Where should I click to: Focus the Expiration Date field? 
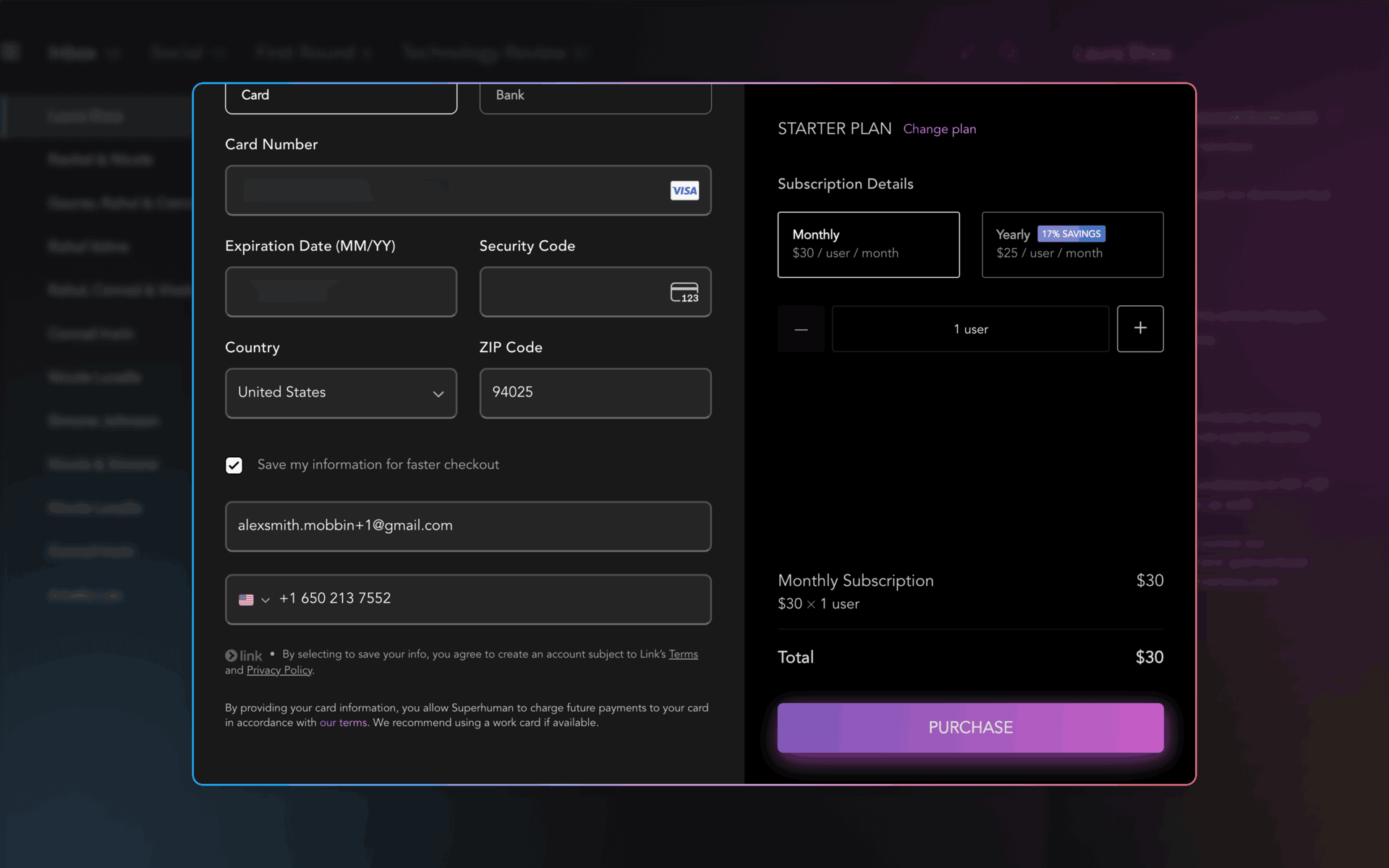click(x=341, y=292)
